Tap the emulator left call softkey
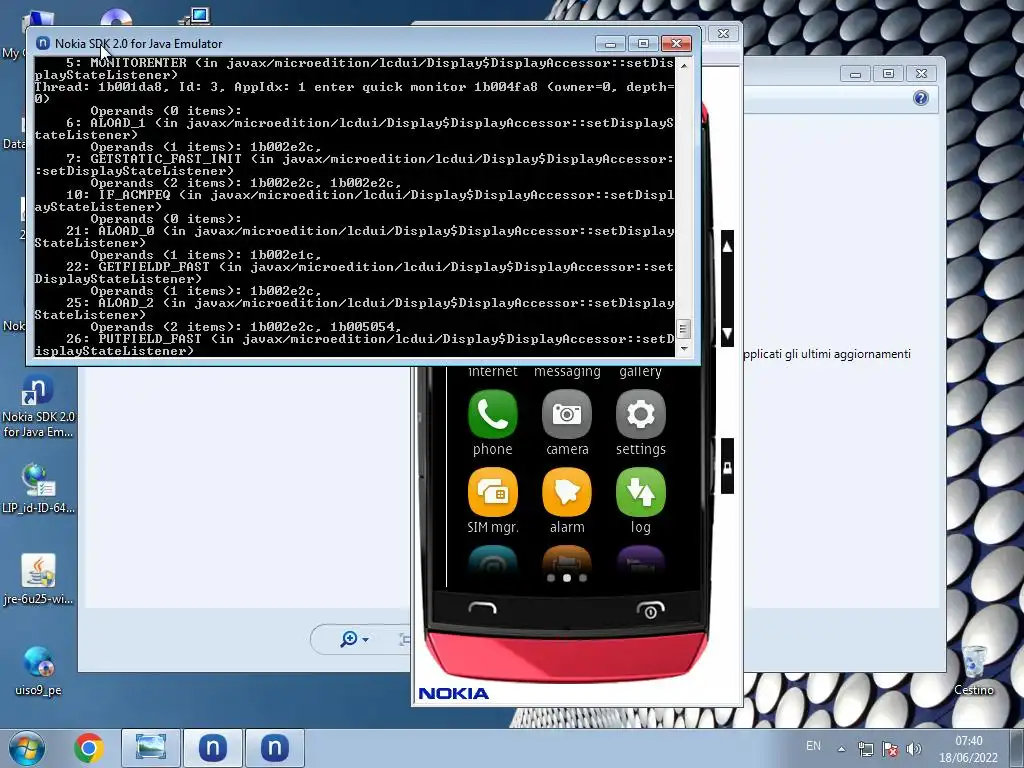The width and height of the screenshot is (1024, 768). pos(483,609)
